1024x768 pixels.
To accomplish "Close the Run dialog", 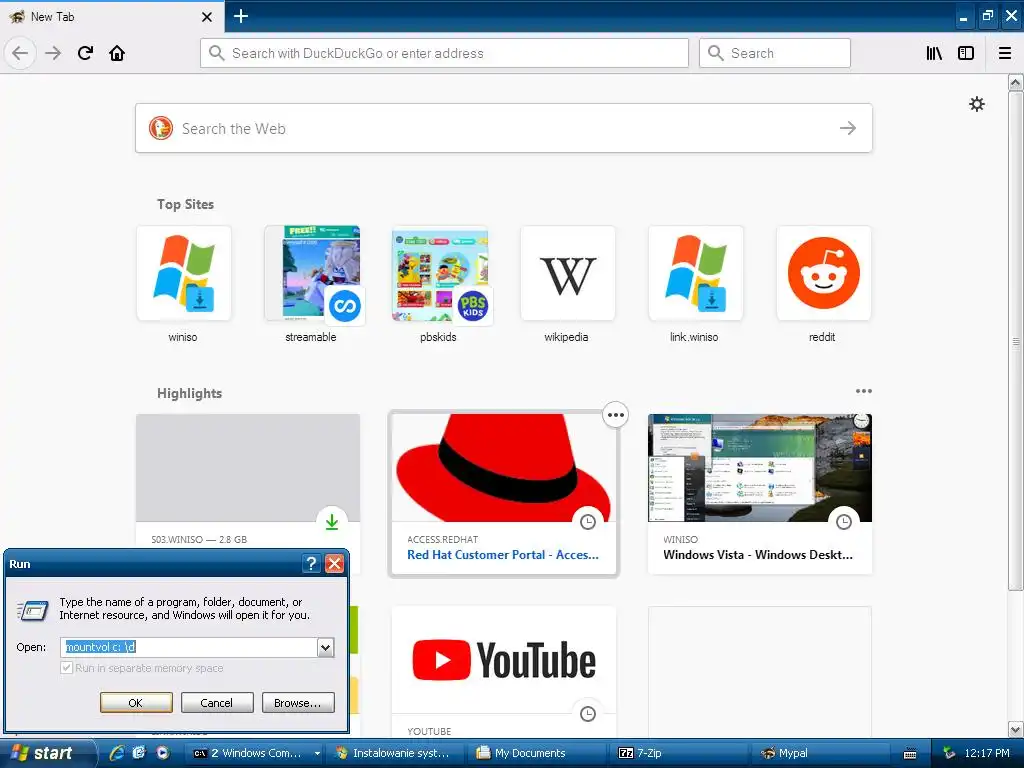I will [x=334, y=564].
